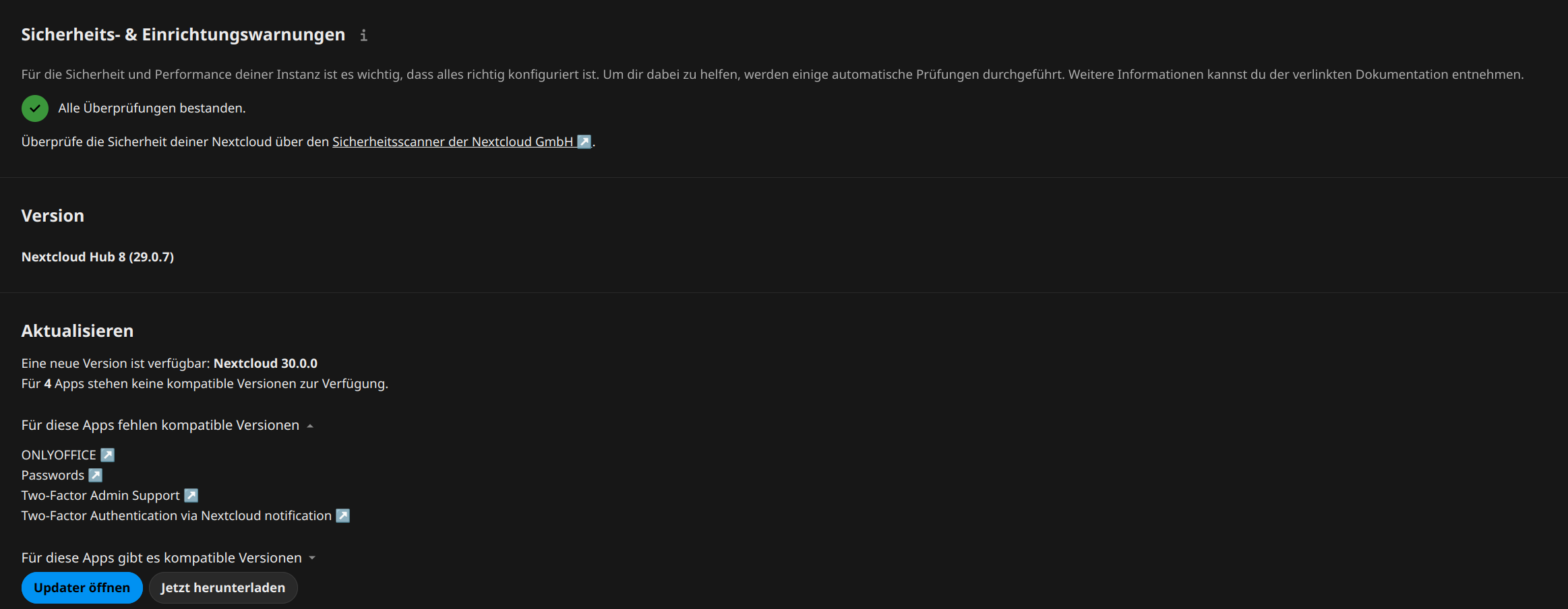Click external link icon beside Nextcloud notification app
This screenshot has width=1568, height=609.
click(x=343, y=516)
